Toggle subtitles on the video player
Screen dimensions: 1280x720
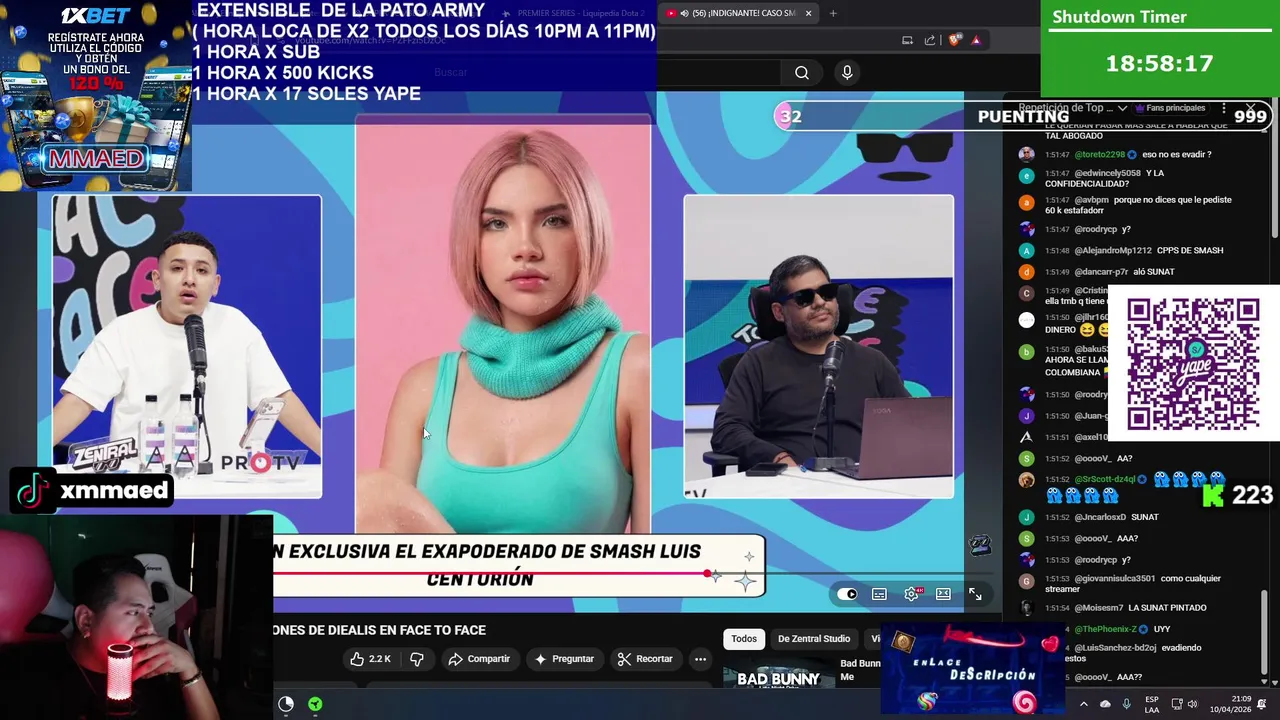879,594
